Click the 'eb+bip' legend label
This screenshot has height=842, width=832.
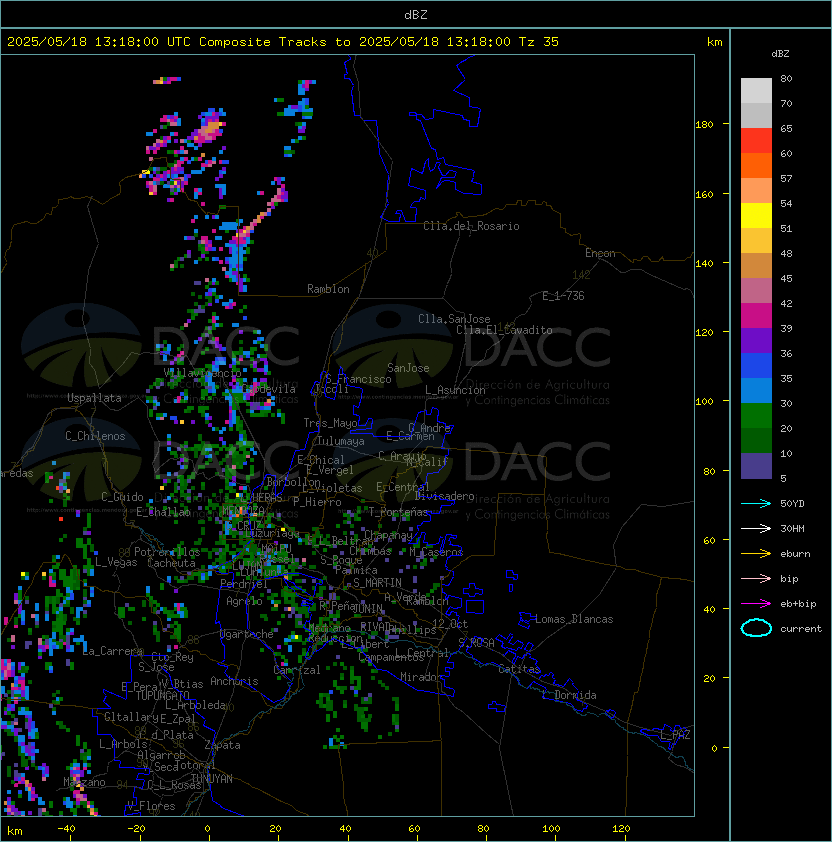[x=798, y=604]
